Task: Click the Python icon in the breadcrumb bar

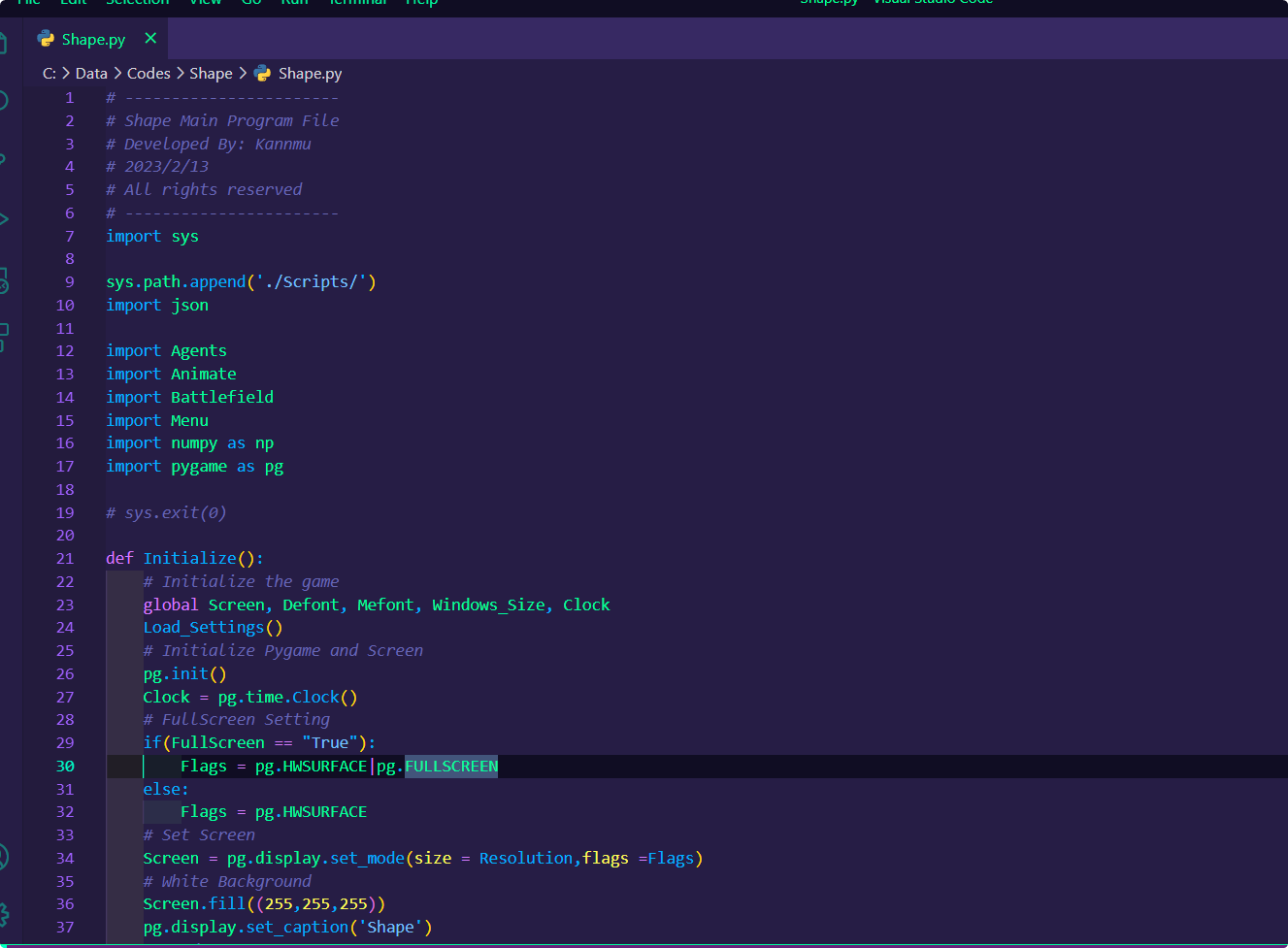Action: [x=262, y=74]
